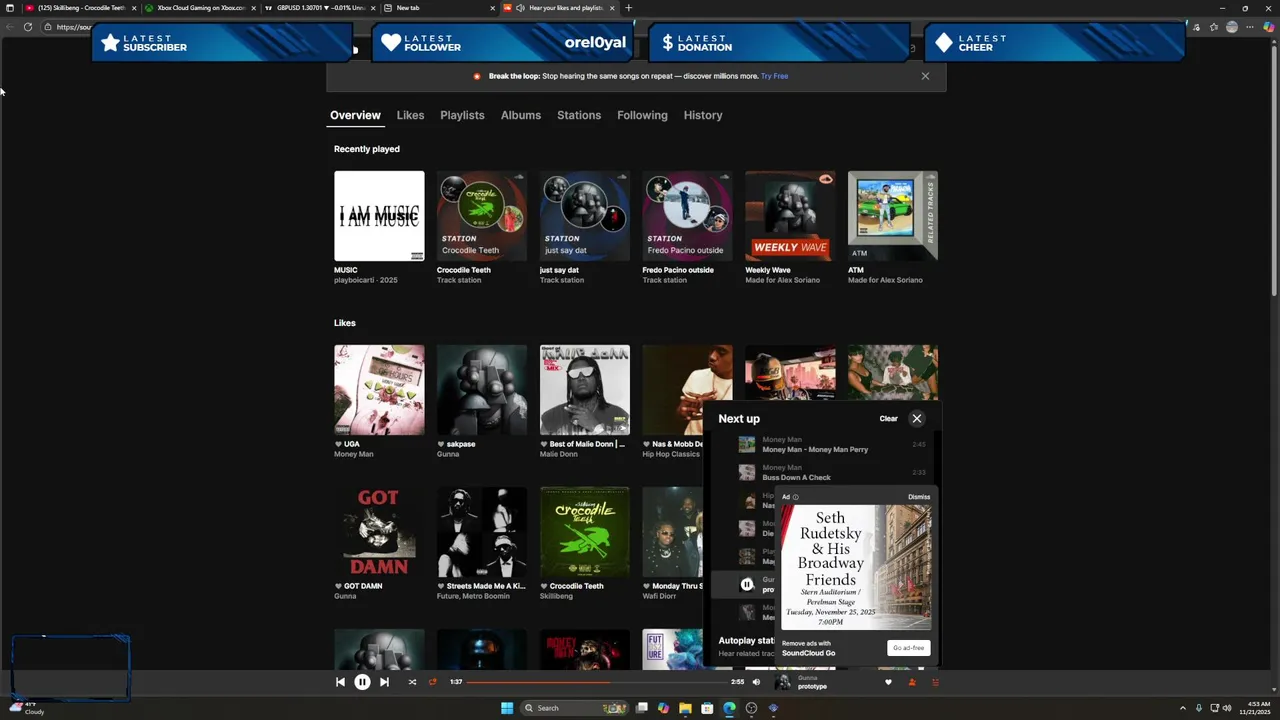Open the History tab
The image size is (1280, 720).
pyautogui.click(x=703, y=115)
